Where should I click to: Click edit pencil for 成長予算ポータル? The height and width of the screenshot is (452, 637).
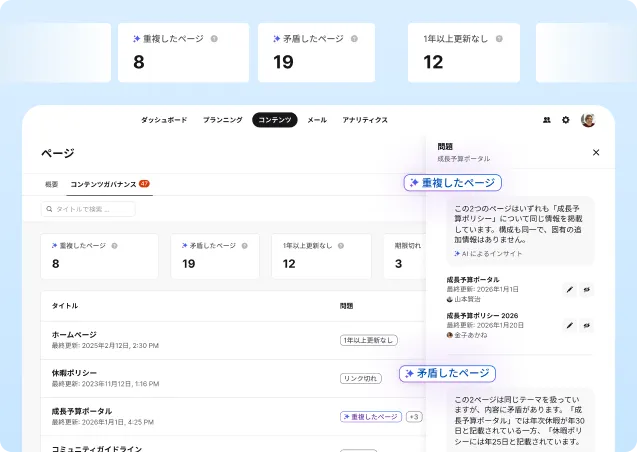point(570,289)
